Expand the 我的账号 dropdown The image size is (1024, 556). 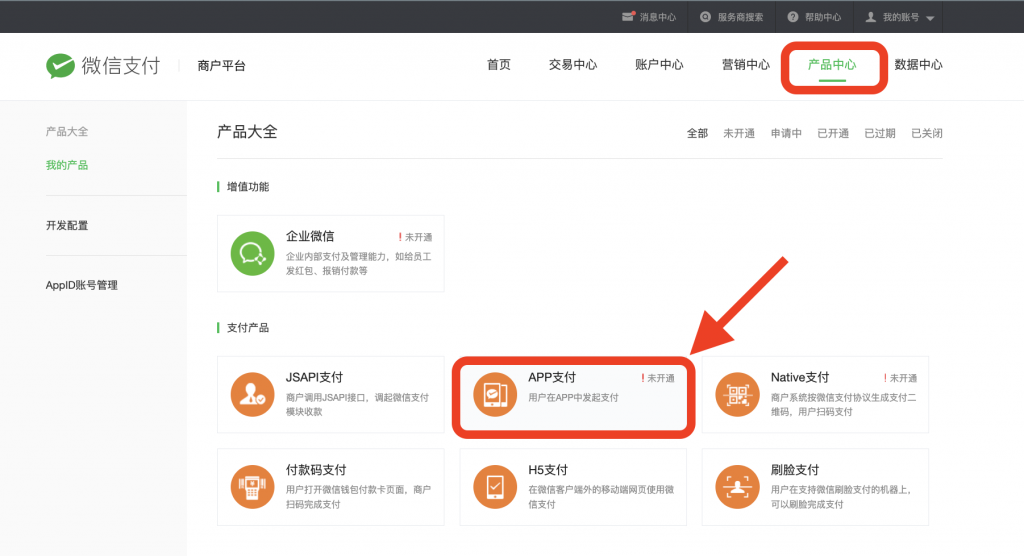coord(900,17)
